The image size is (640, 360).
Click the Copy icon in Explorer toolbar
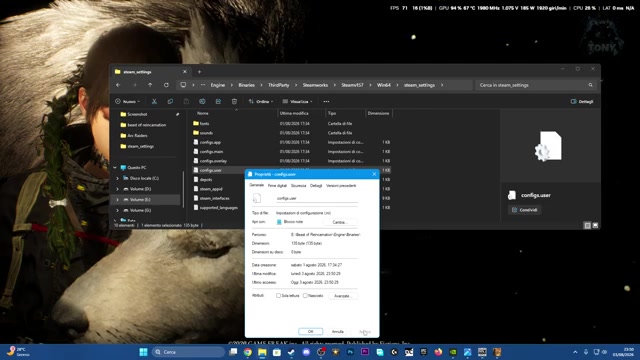tap(170, 101)
